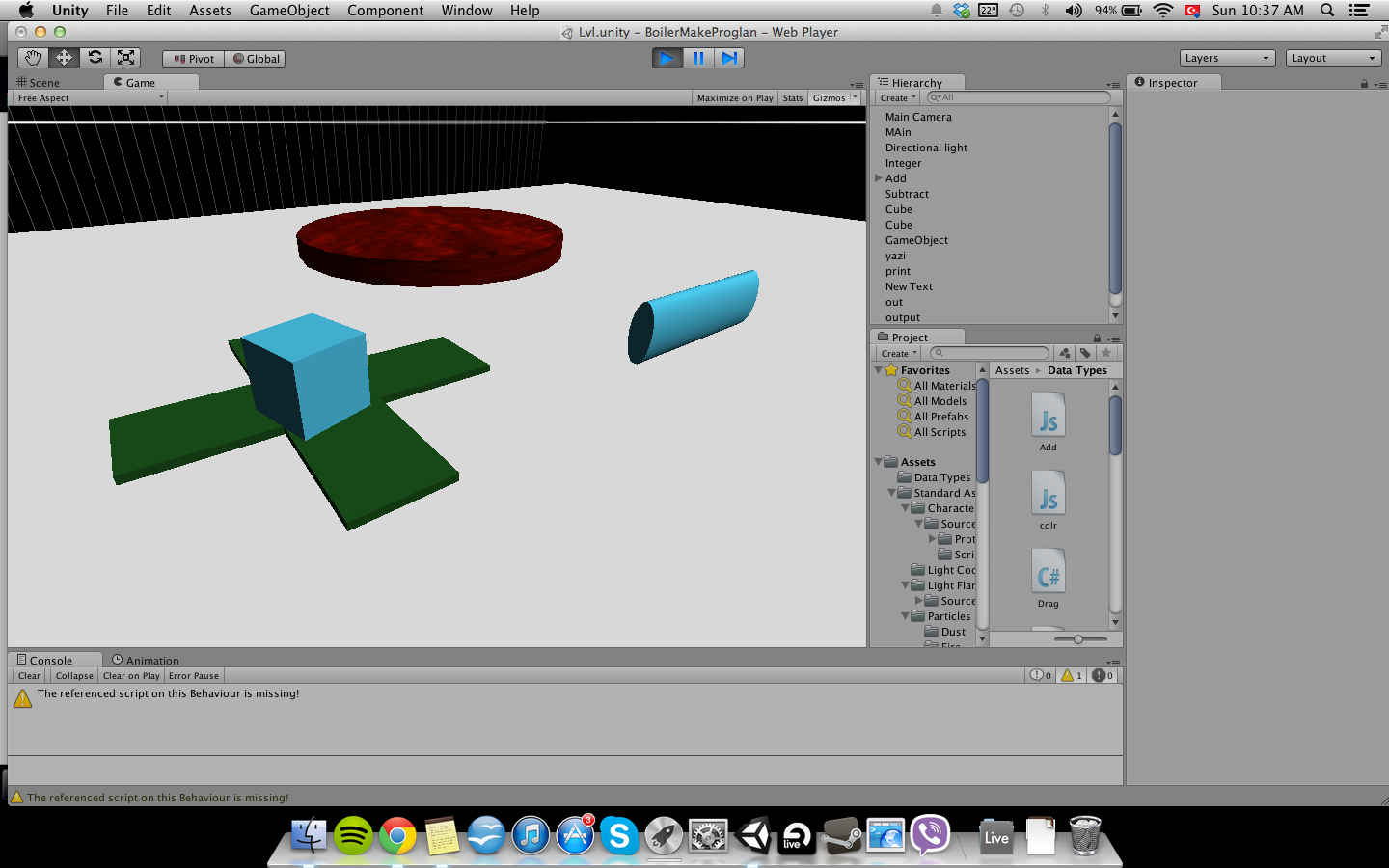Collapse the Assets root folder
Viewport: 1389px width, 868px height.
point(879,462)
